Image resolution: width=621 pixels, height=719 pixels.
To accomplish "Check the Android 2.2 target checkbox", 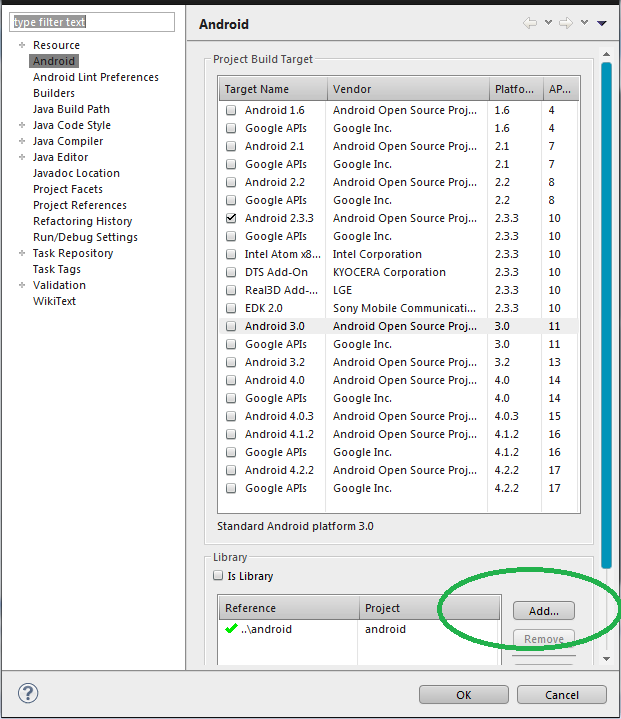I will point(231,182).
